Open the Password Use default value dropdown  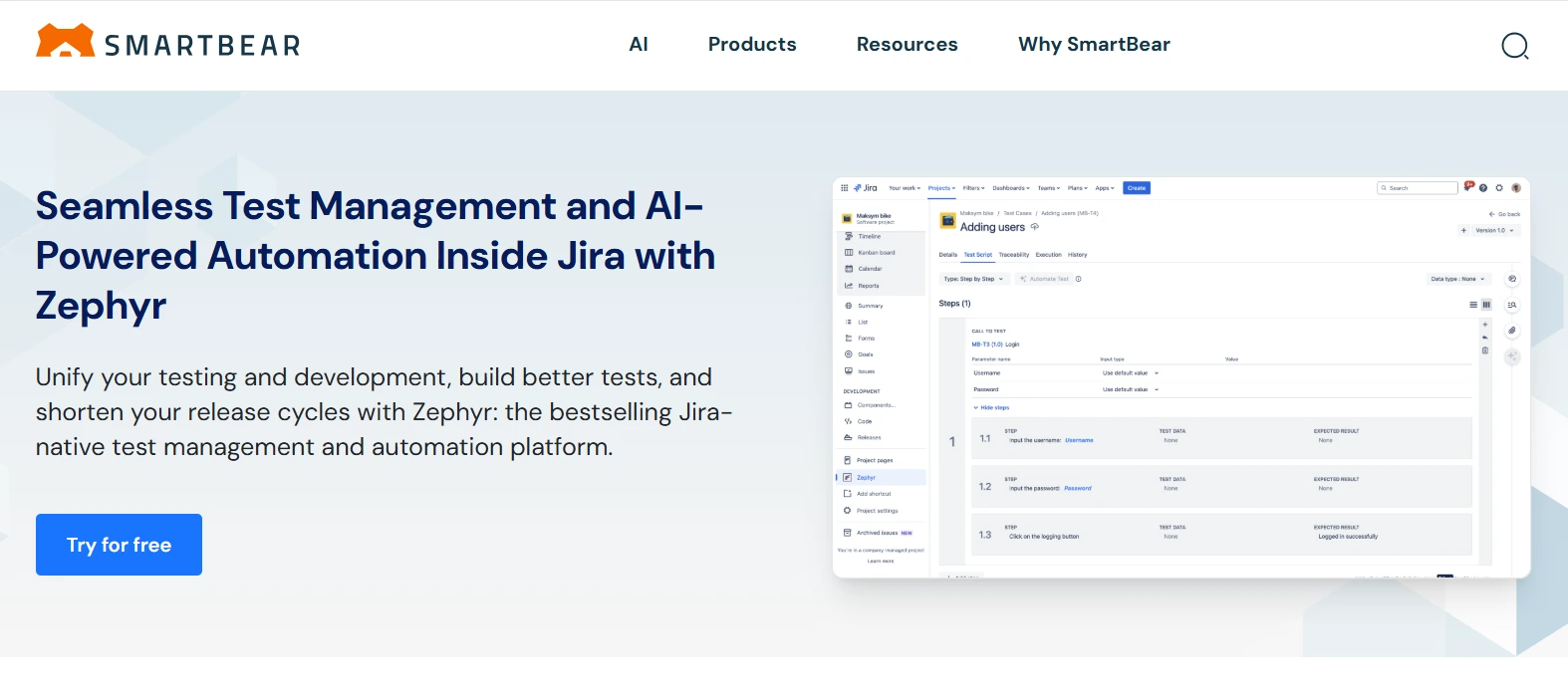point(1130,389)
